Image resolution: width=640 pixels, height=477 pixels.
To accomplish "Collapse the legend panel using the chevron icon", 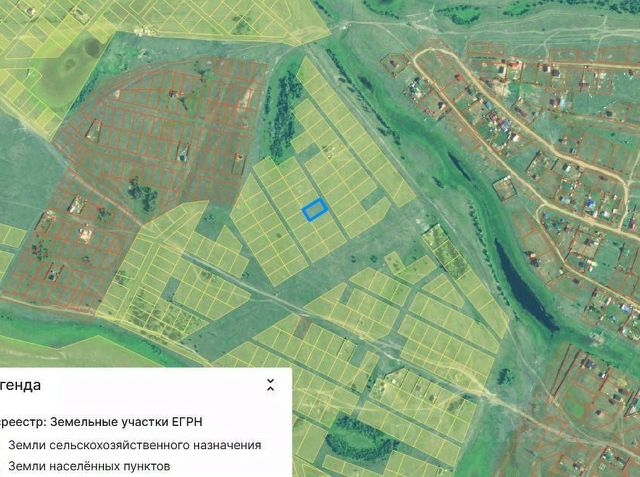I will point(270,385).
